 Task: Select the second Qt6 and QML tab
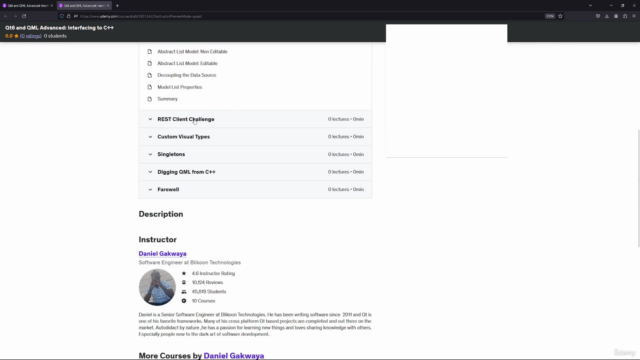pos(84,6)
